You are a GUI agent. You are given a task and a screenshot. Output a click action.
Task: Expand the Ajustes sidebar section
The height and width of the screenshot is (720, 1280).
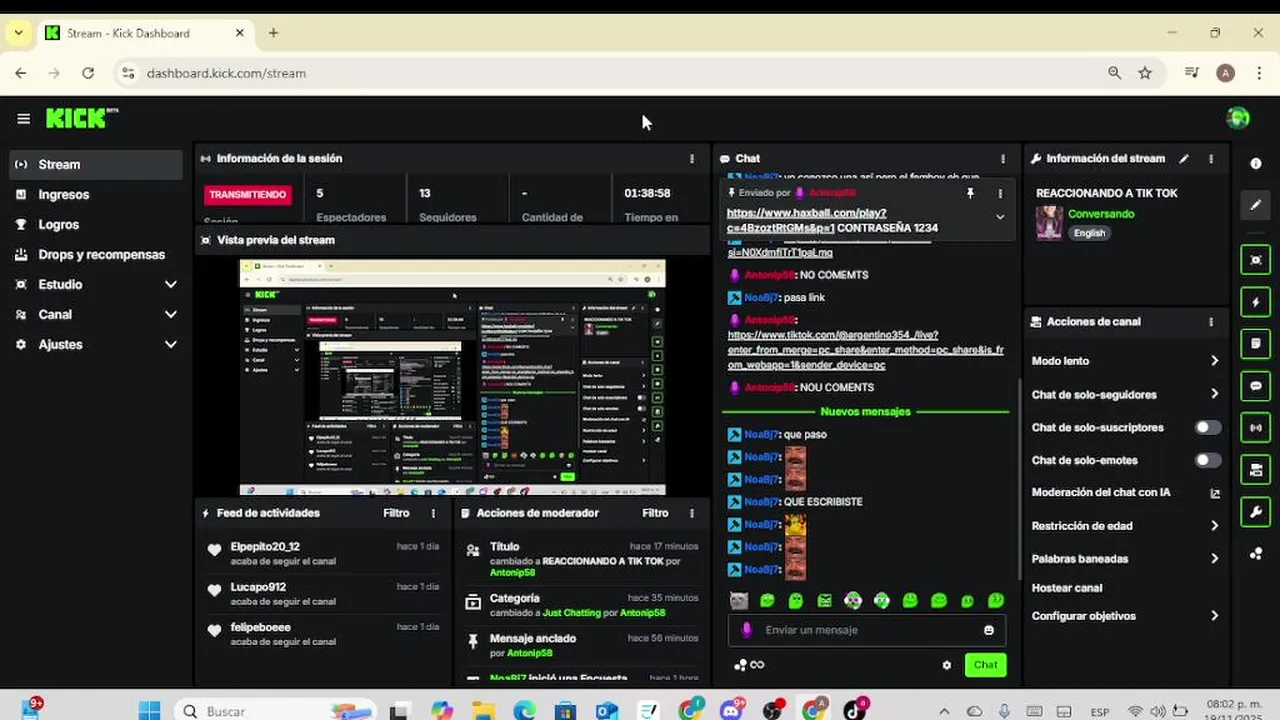(x=170, y=345)
